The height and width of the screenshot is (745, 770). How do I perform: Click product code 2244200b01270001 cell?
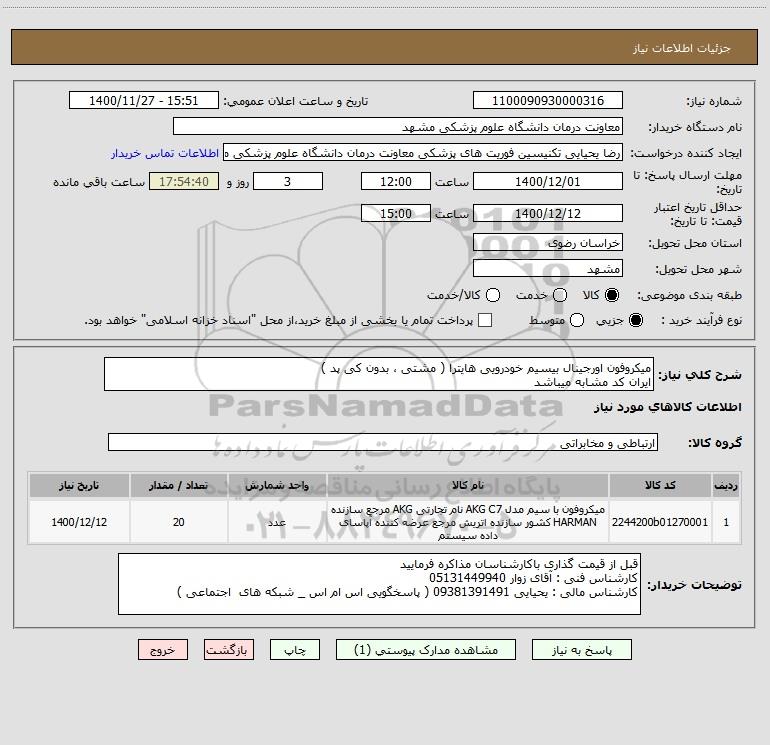pos(660,522)
